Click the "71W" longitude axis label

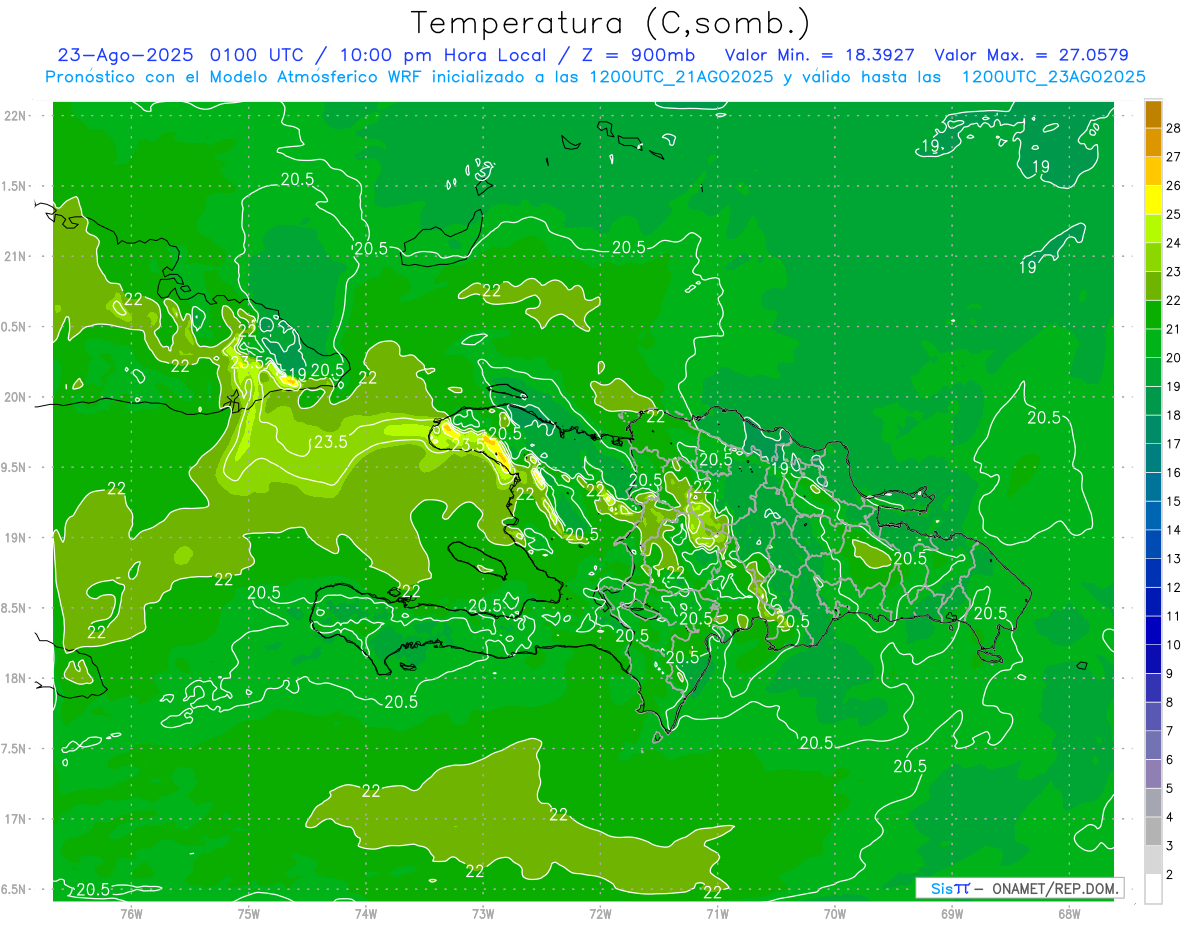click(717, 913)
